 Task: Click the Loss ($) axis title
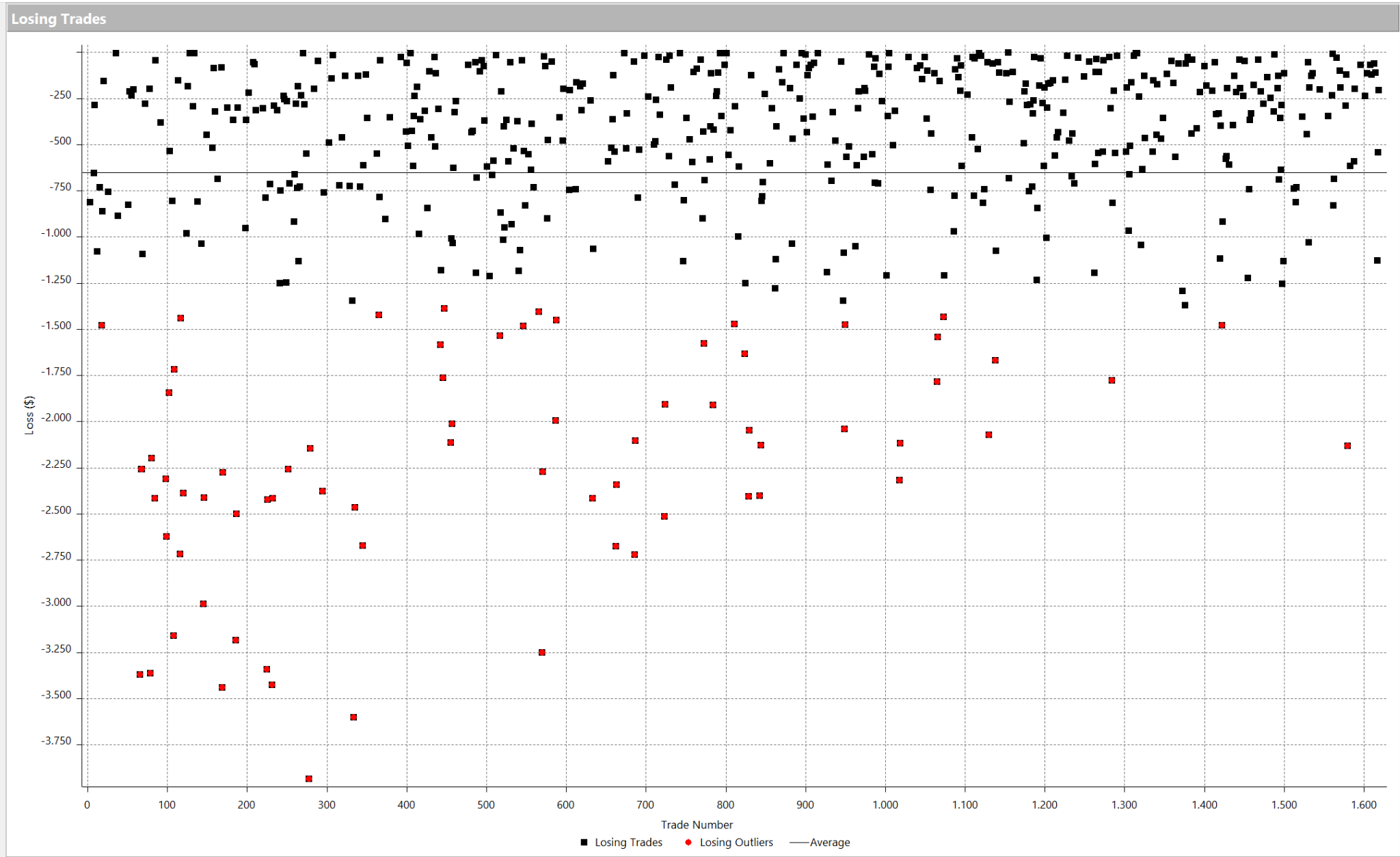(x=29, y=415)
